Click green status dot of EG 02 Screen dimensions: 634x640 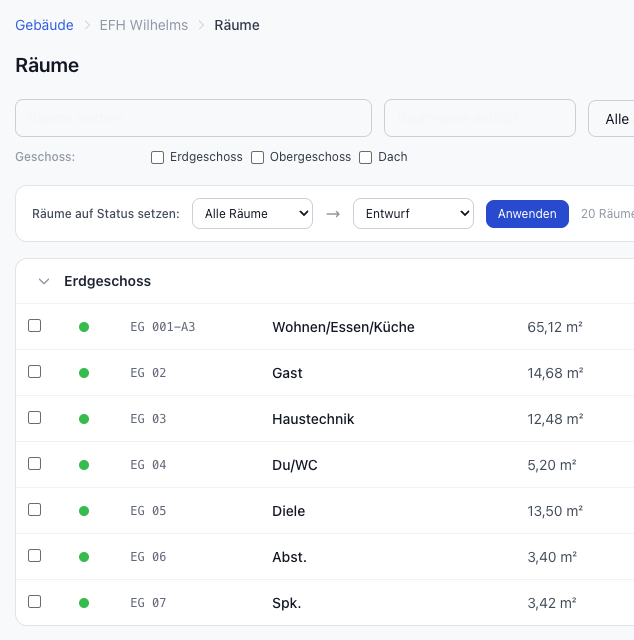point(84,373)
